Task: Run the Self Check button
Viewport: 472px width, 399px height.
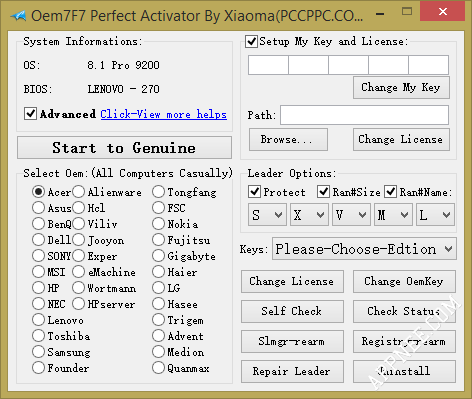Action: click(292, 311)
